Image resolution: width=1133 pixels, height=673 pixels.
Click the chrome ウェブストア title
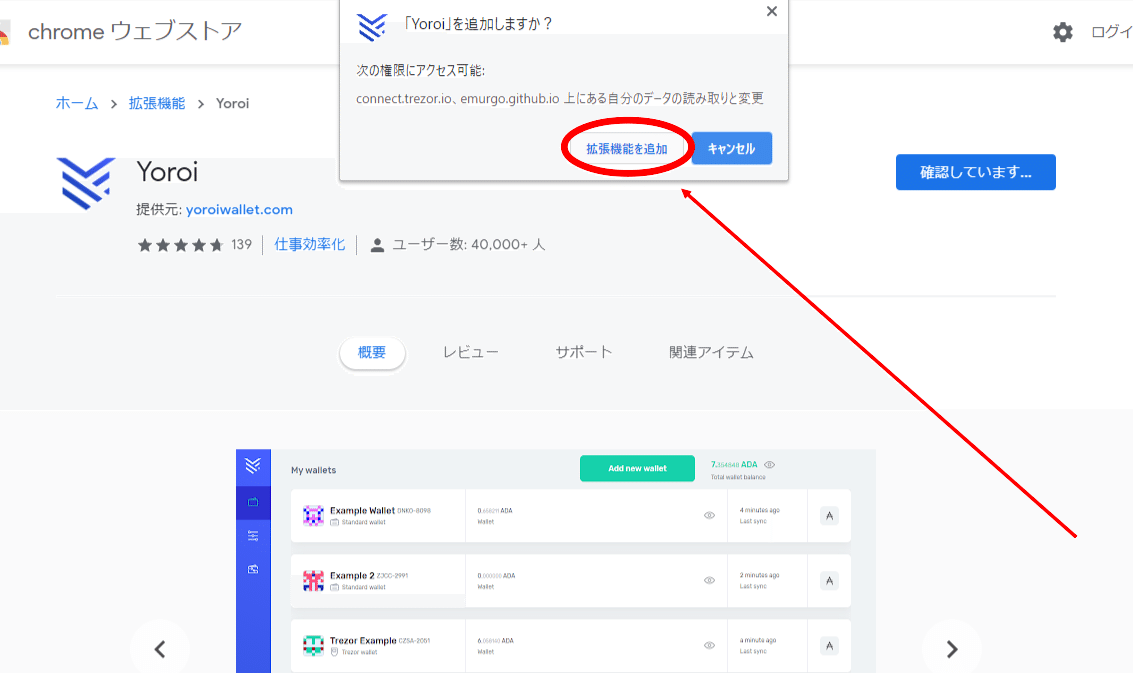click(x=134, y=32)
